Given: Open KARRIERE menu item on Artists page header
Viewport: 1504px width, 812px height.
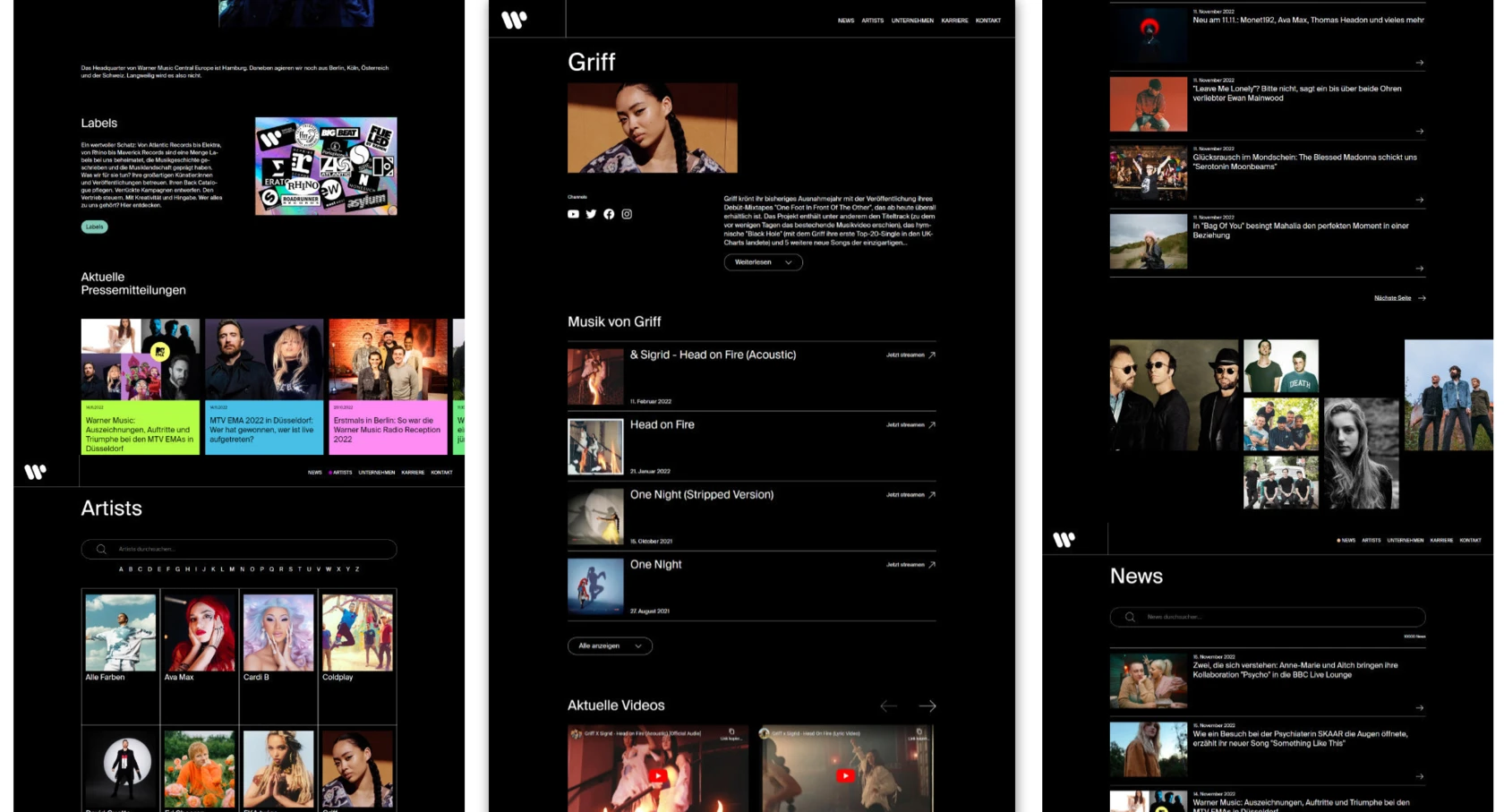Looking at the screenshot, I should [x=413, y=472].
